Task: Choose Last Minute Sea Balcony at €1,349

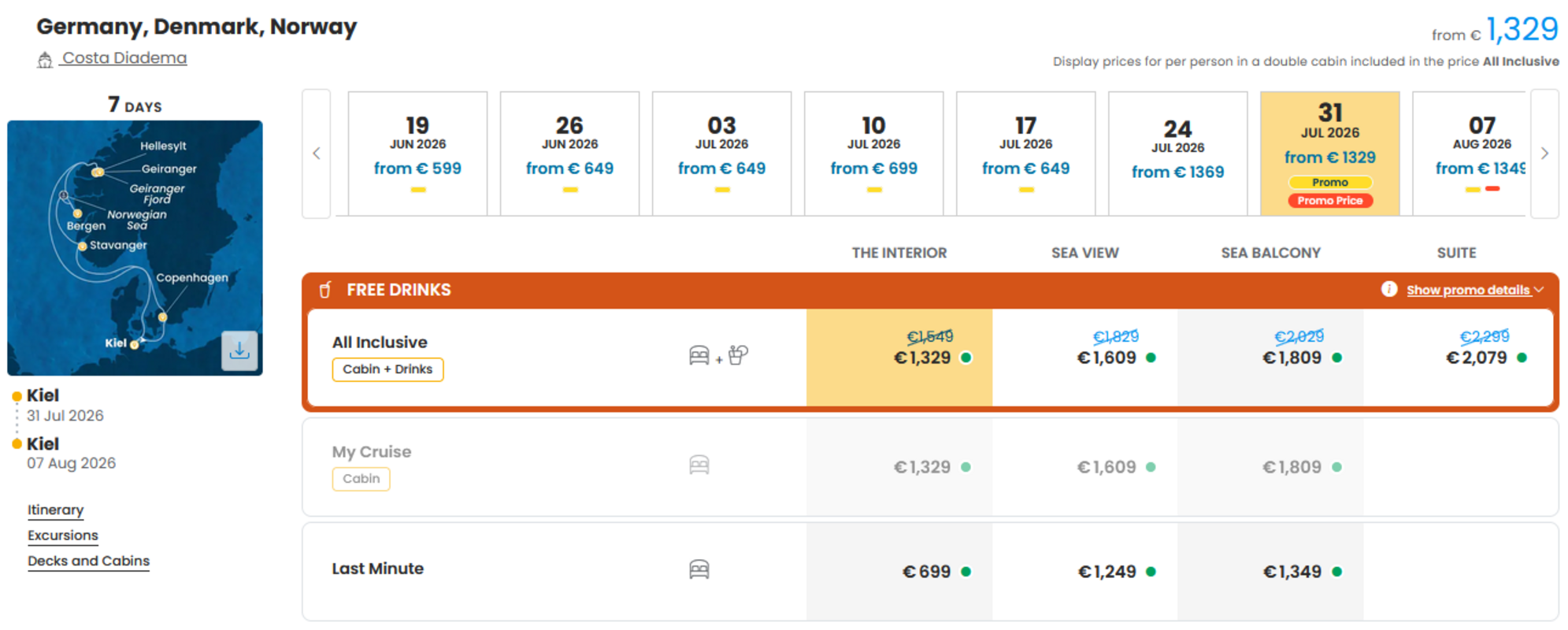Action: [1270, 572]
